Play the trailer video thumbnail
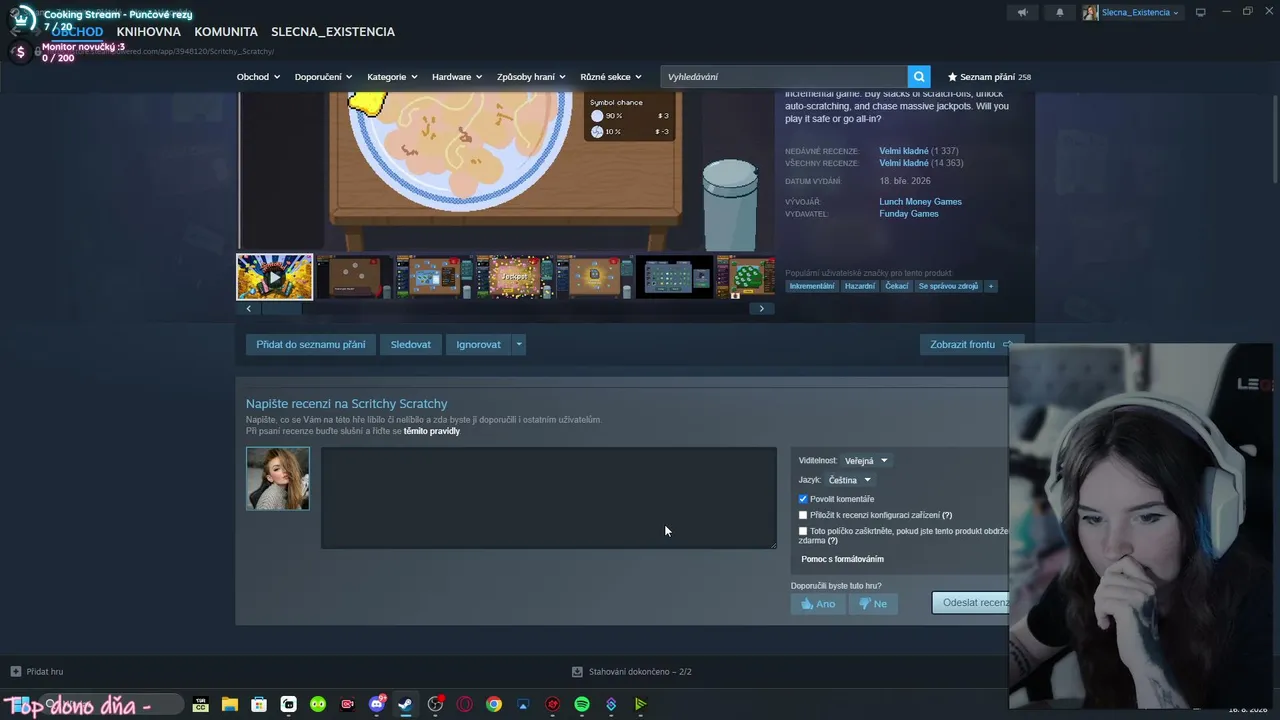 tap(275, 277)
